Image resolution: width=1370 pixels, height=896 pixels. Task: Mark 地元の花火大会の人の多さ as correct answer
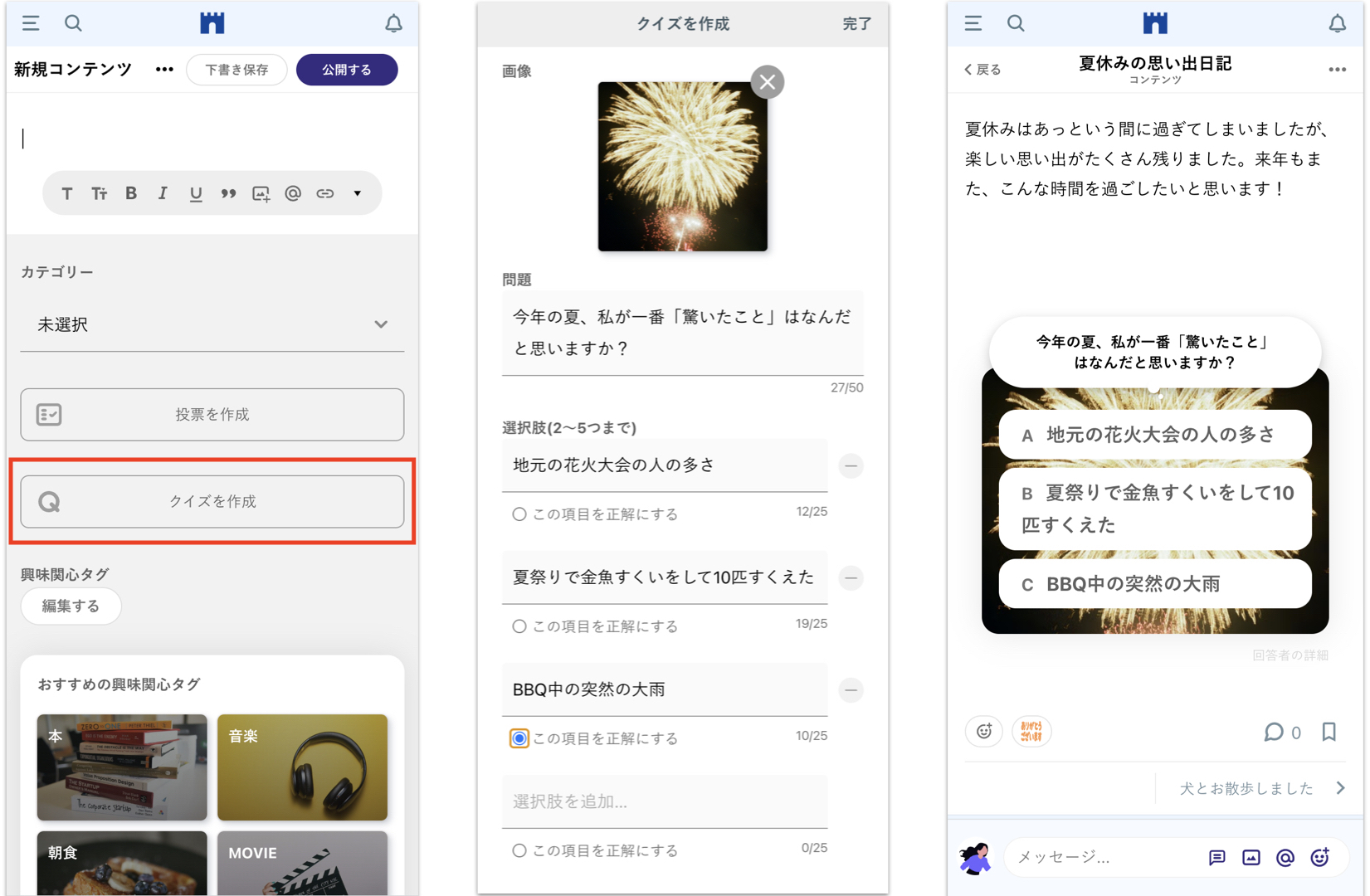519,514
